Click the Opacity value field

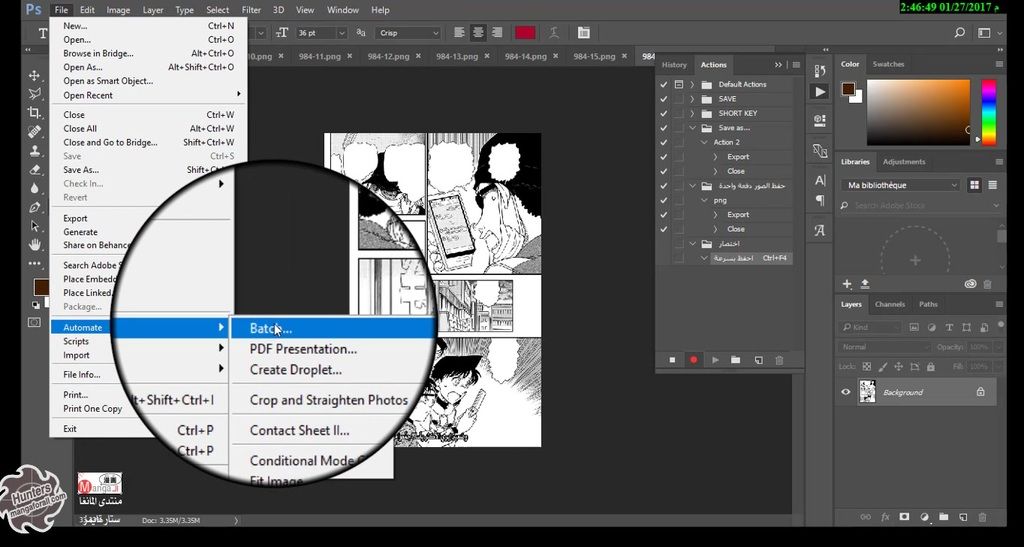979,347
